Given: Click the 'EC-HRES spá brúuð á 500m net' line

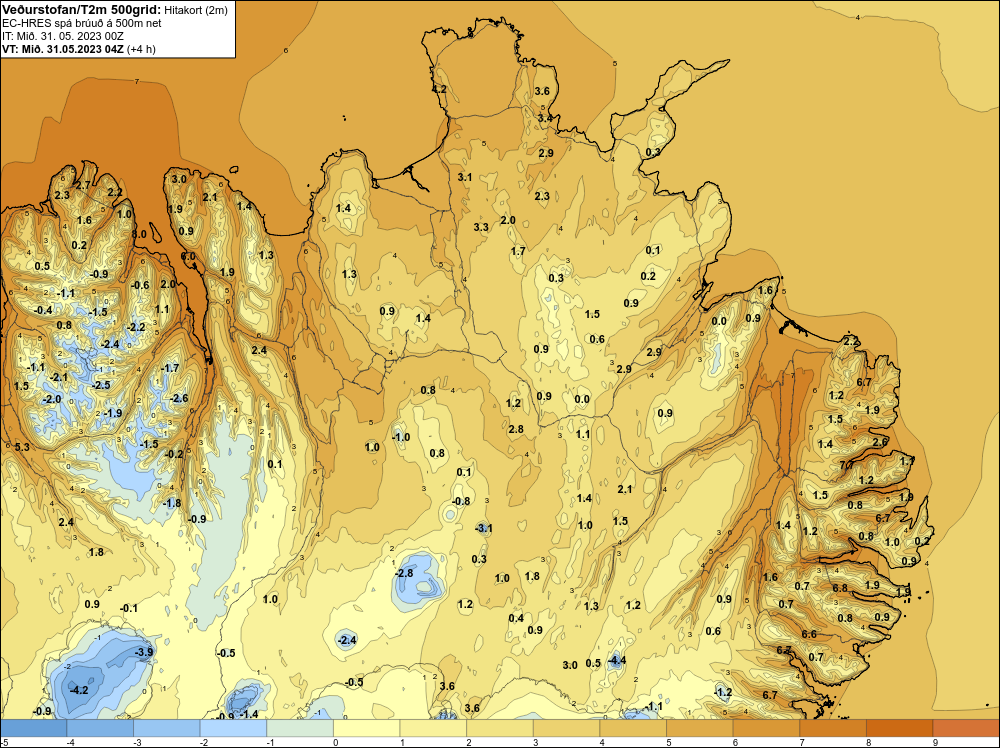Looking at the screenshot, I should tap(82, 23).
